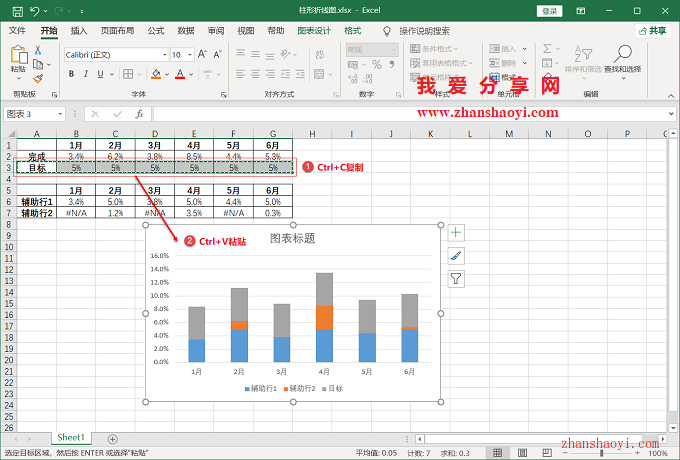This screenshot has width=680, height=460.
Task: Click the Borders icon
Action: coord(128,74)
